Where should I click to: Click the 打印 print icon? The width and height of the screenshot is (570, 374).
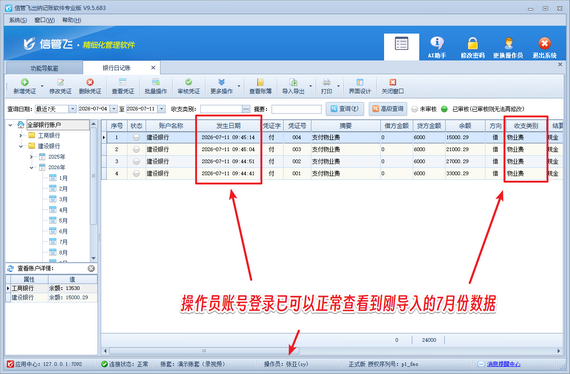[x=326, y=83]
